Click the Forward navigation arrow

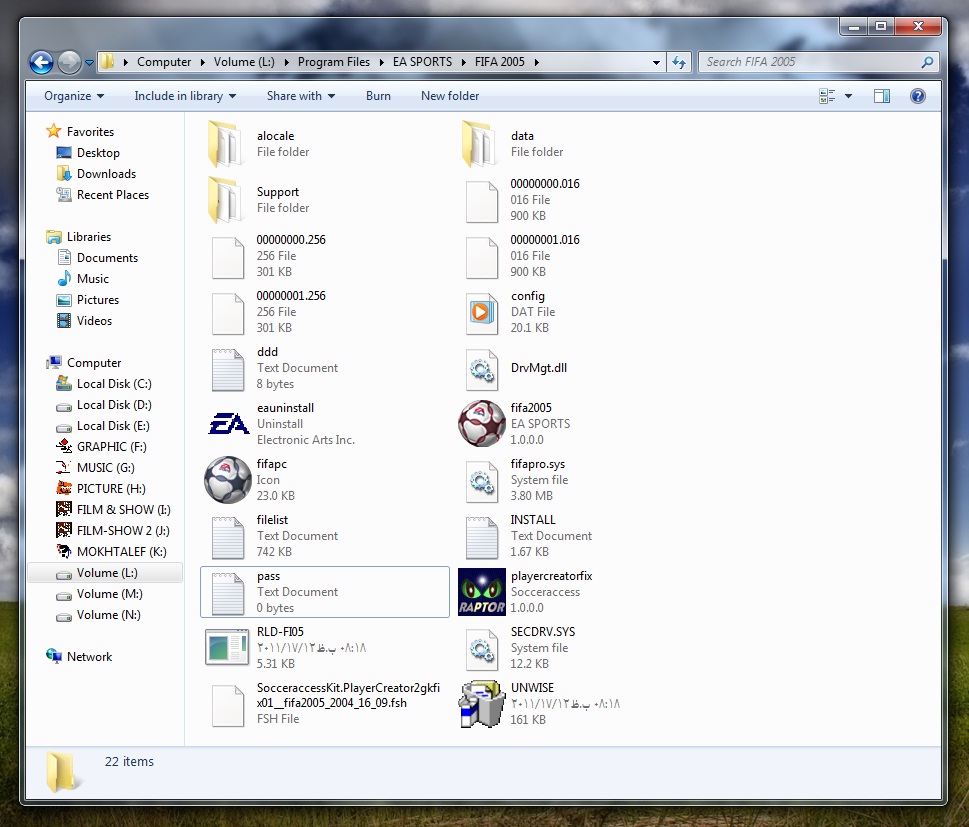pos(69,62)
